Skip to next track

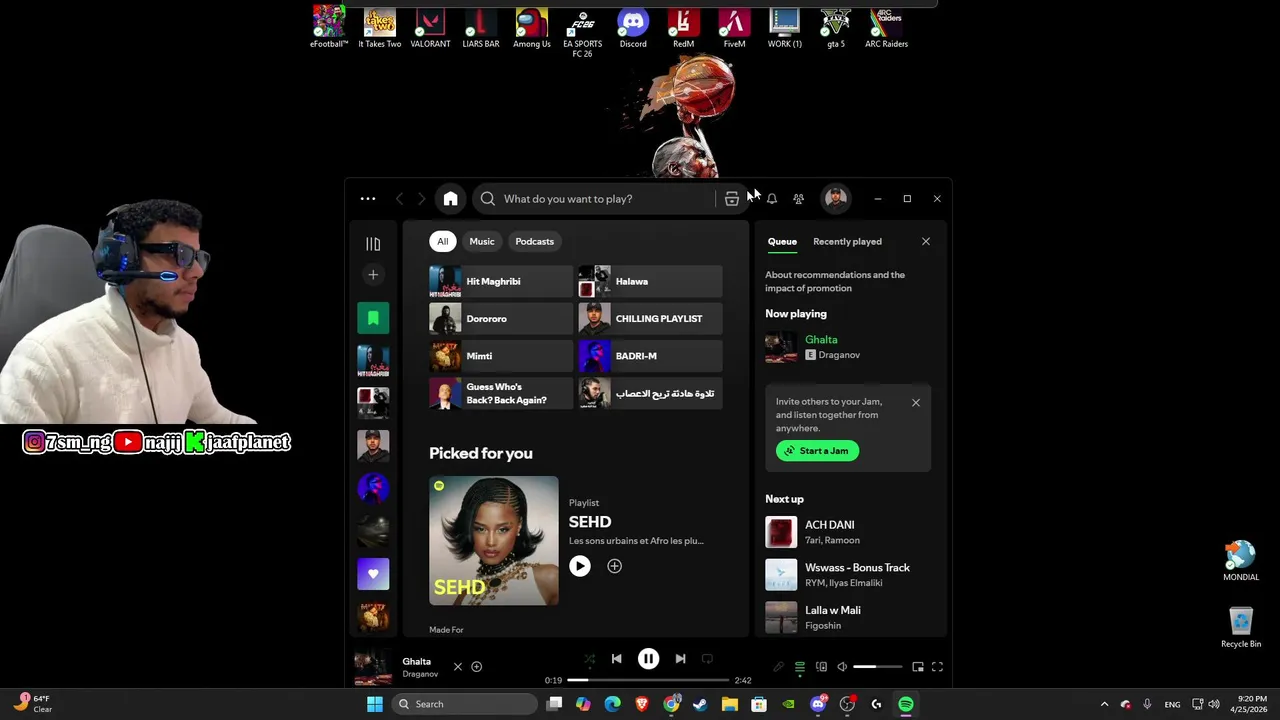(680, 659)
